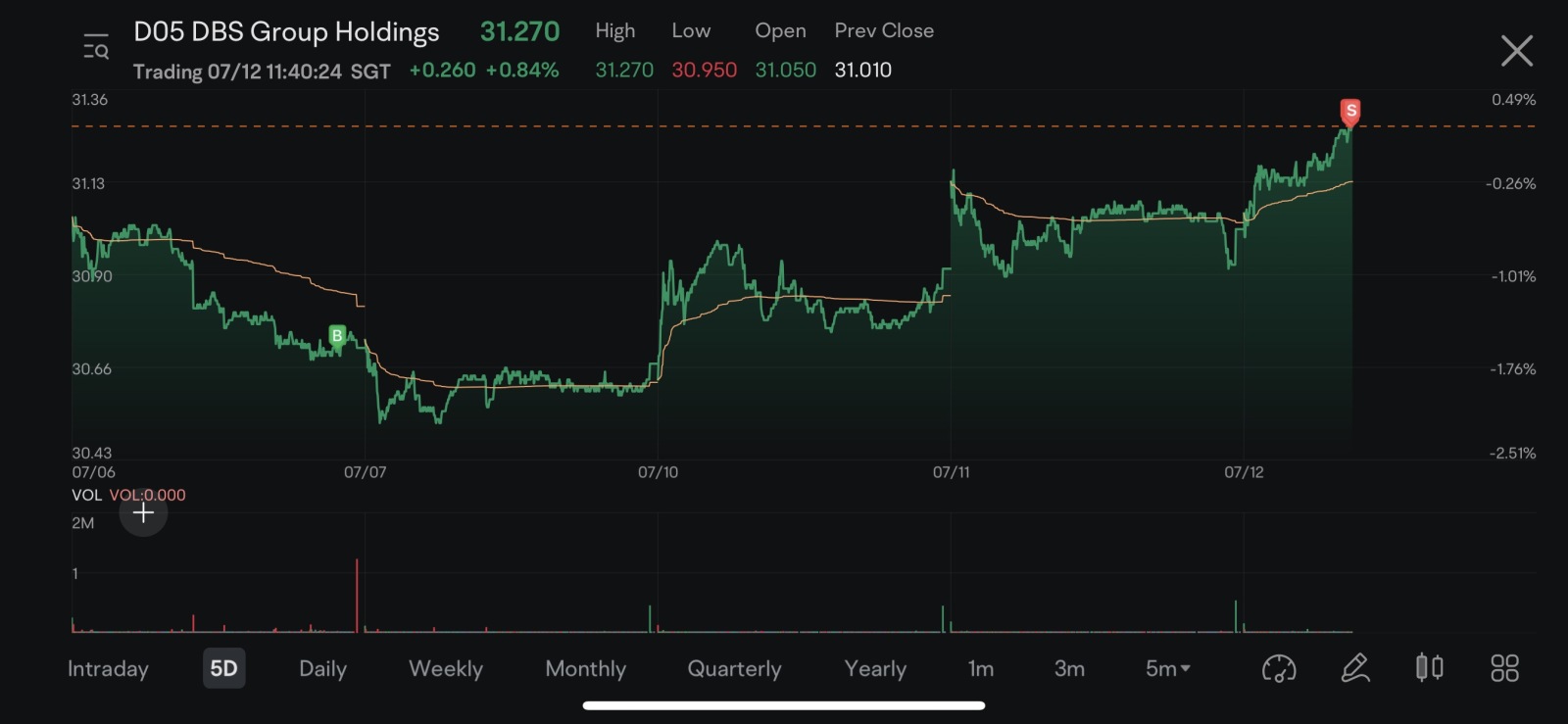The height and width of the screenshot is (724, 1568).
Task: Tap the red S sell marker
Action: point(1350,113)
